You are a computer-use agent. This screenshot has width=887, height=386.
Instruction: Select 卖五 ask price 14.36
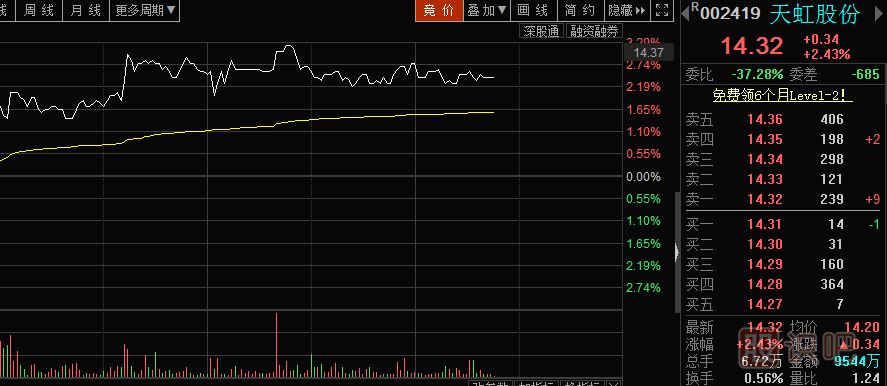[x=765, y=119]
